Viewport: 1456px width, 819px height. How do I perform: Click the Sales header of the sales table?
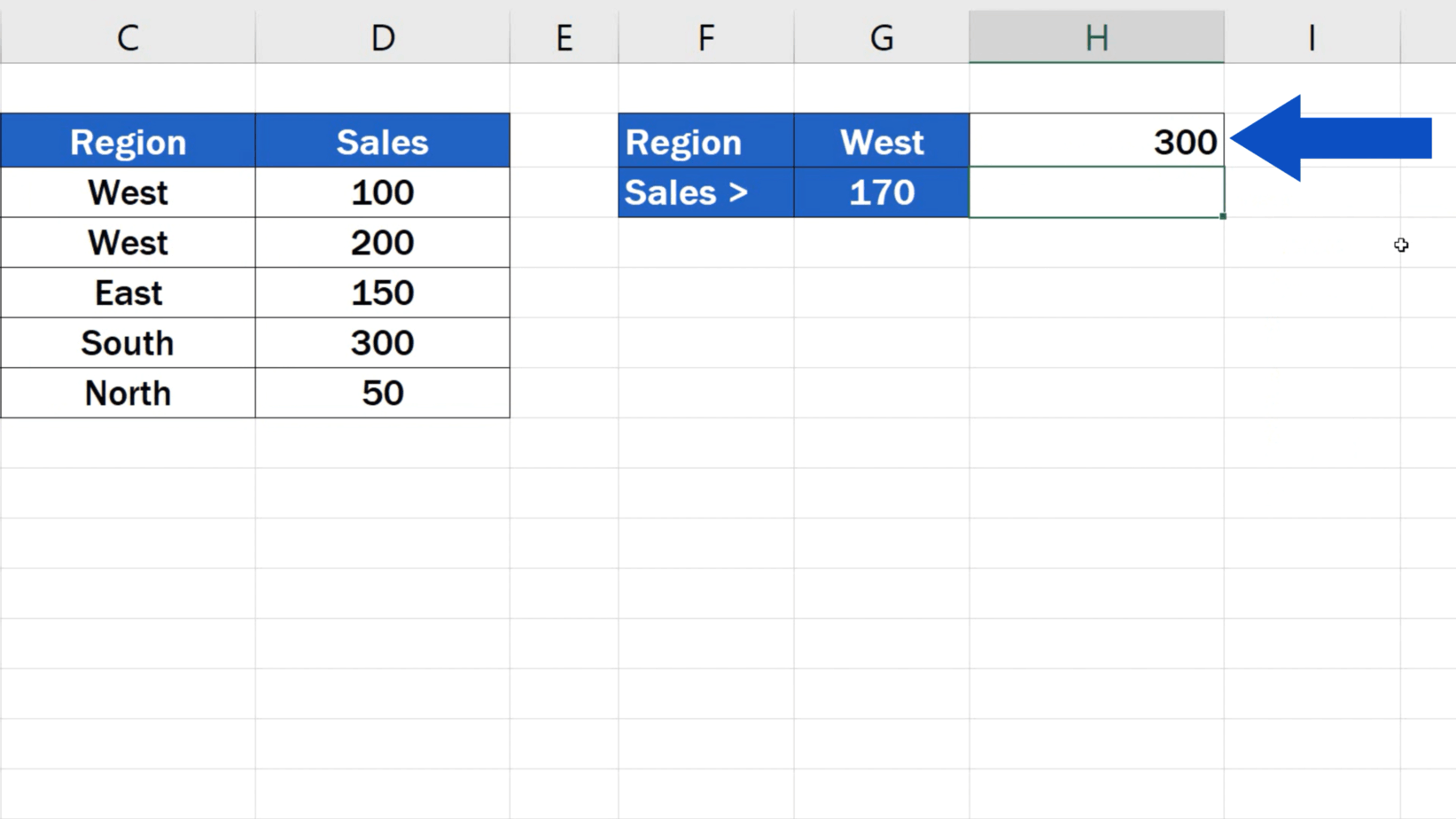(382, 140)
